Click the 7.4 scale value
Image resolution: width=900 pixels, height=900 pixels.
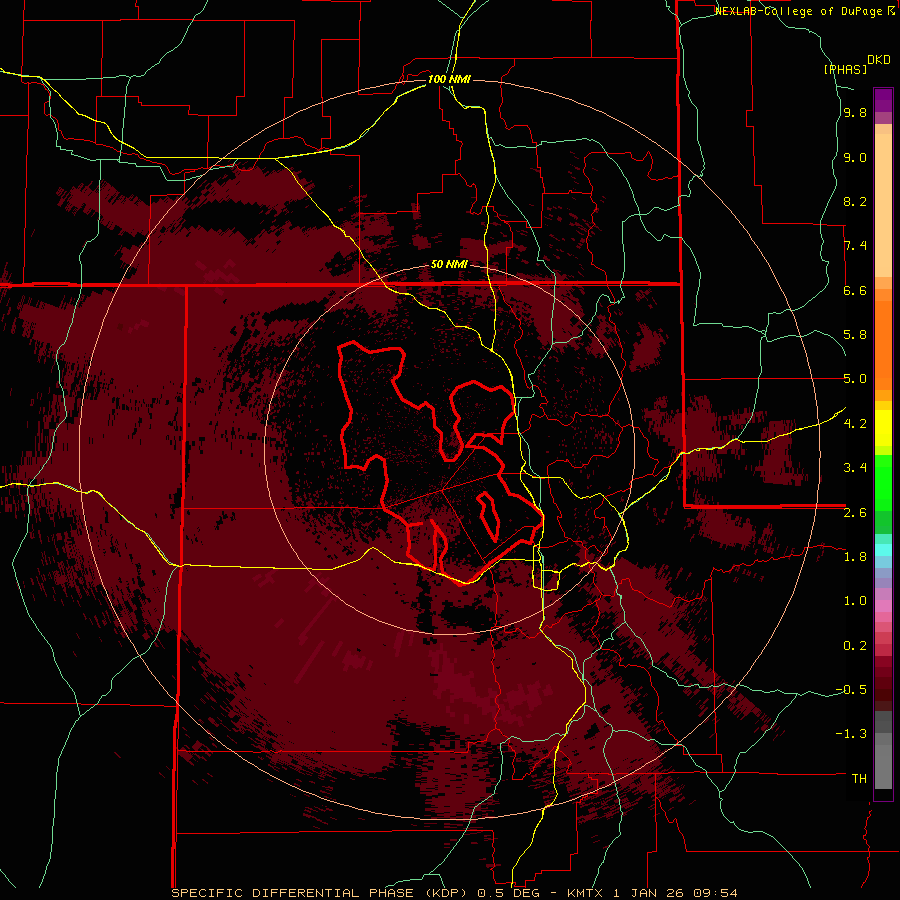[855, 246]
